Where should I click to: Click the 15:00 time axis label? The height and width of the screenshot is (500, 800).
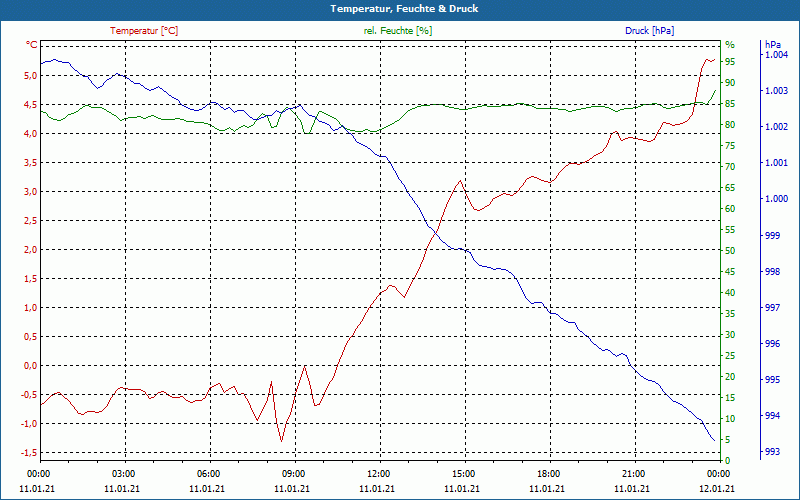pyautogui.click(x=463, y=473)
